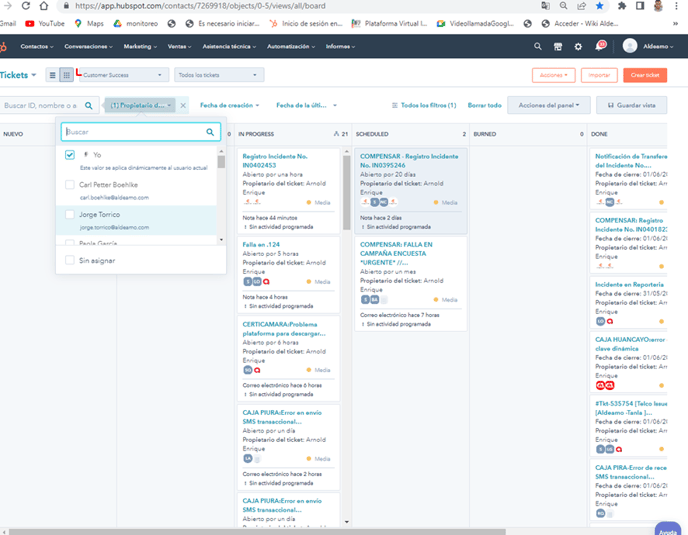The width and height of the screenshot is (688, 535).
Task: Open Propietario del ticket filter dropdown
Action: (x=140, y=105)
